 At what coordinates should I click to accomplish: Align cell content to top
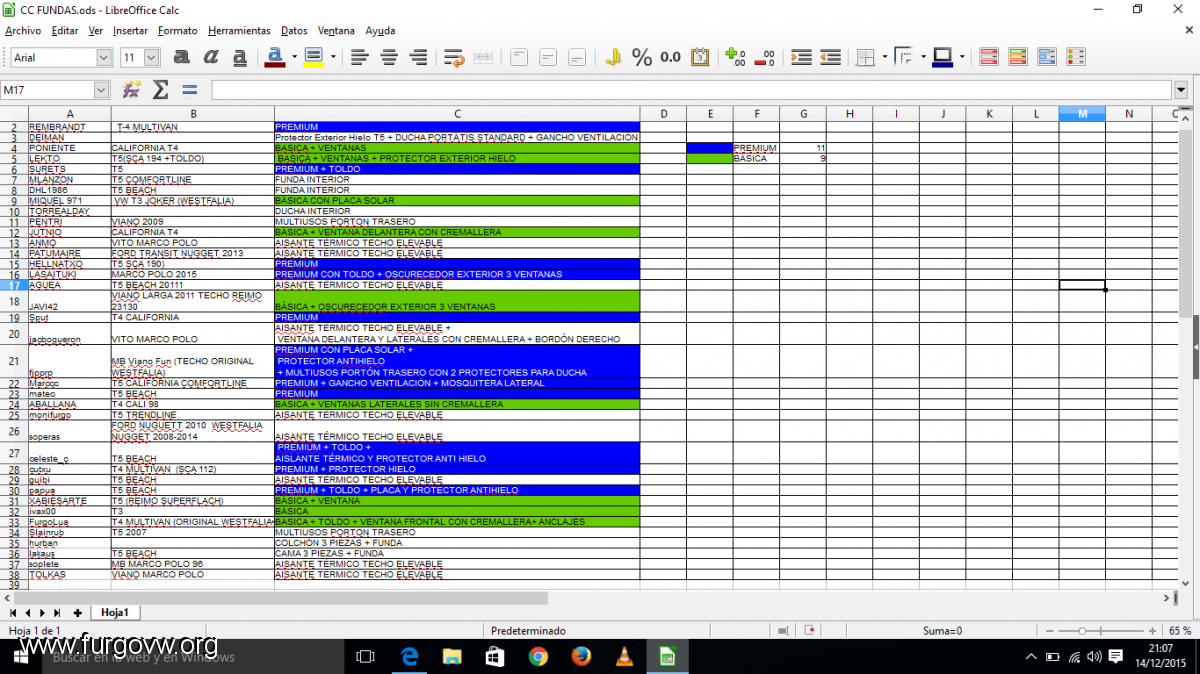coord(518,57)
